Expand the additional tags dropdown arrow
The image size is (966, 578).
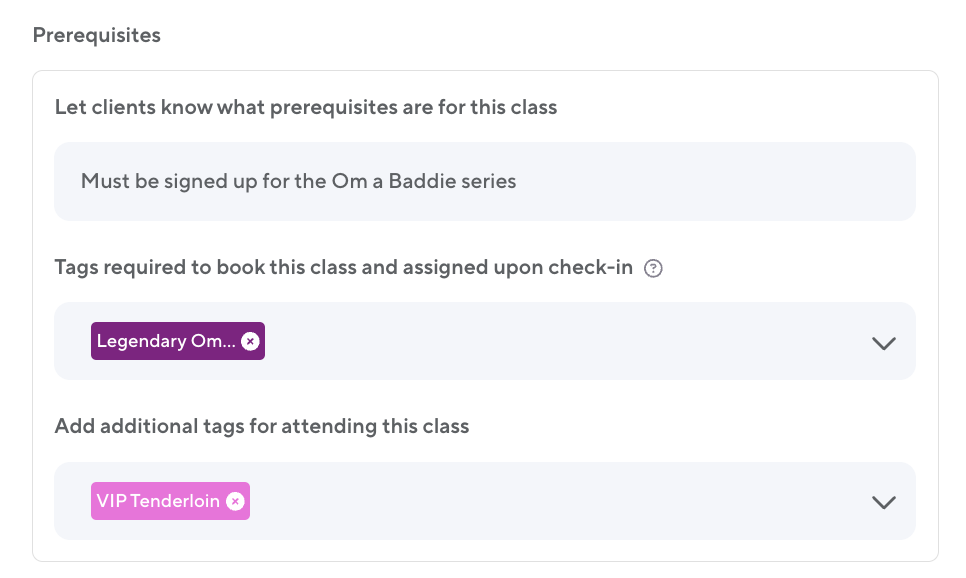click(883, 502)
